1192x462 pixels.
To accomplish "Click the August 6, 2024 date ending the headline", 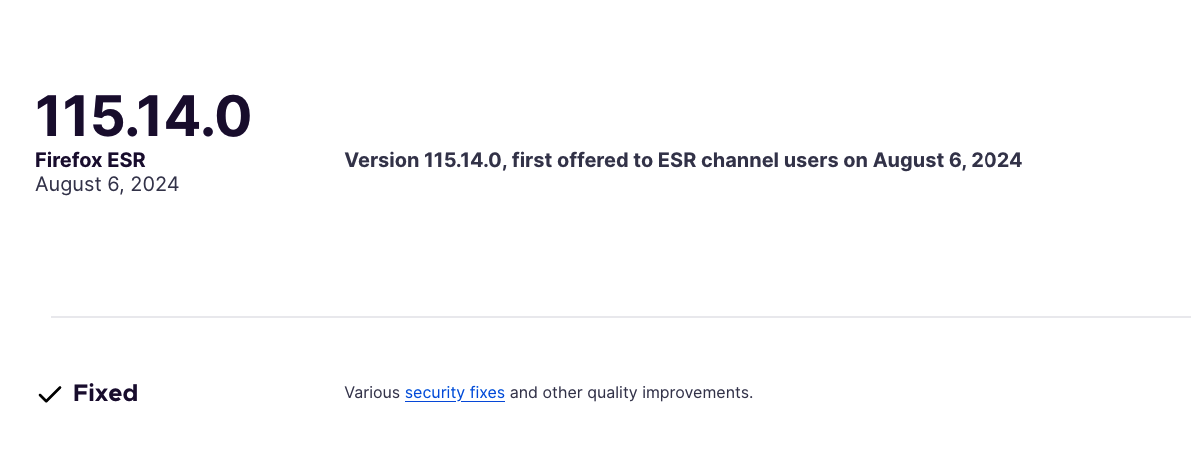I will pos(947,160).
